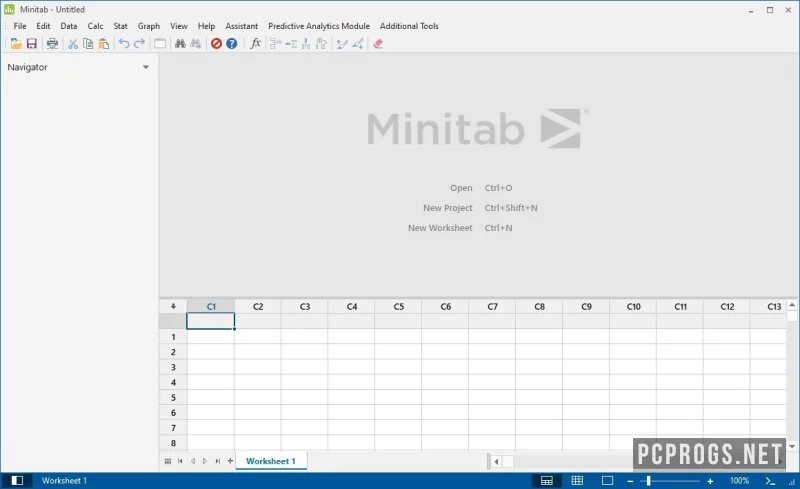Click the Open link in the start pane
The height and width of the screenshot is (489, 800).
[461, 188]
